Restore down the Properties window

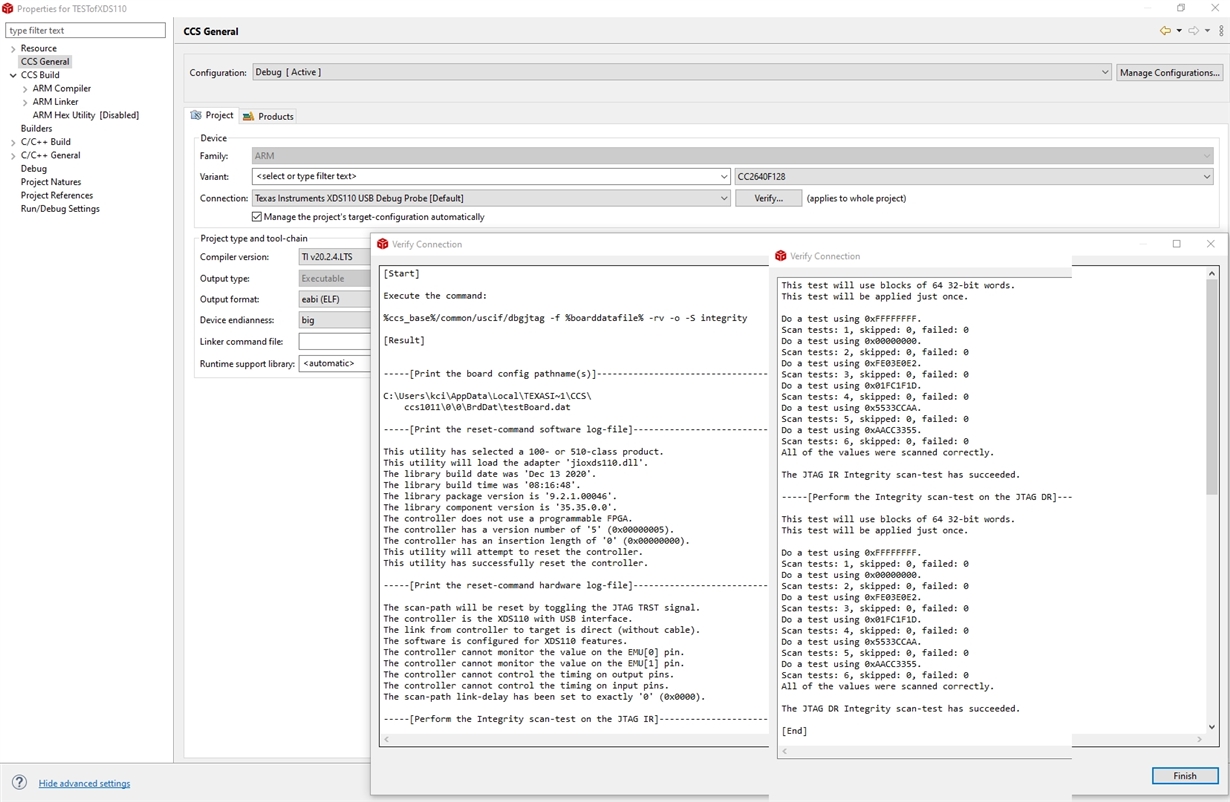1181,8
